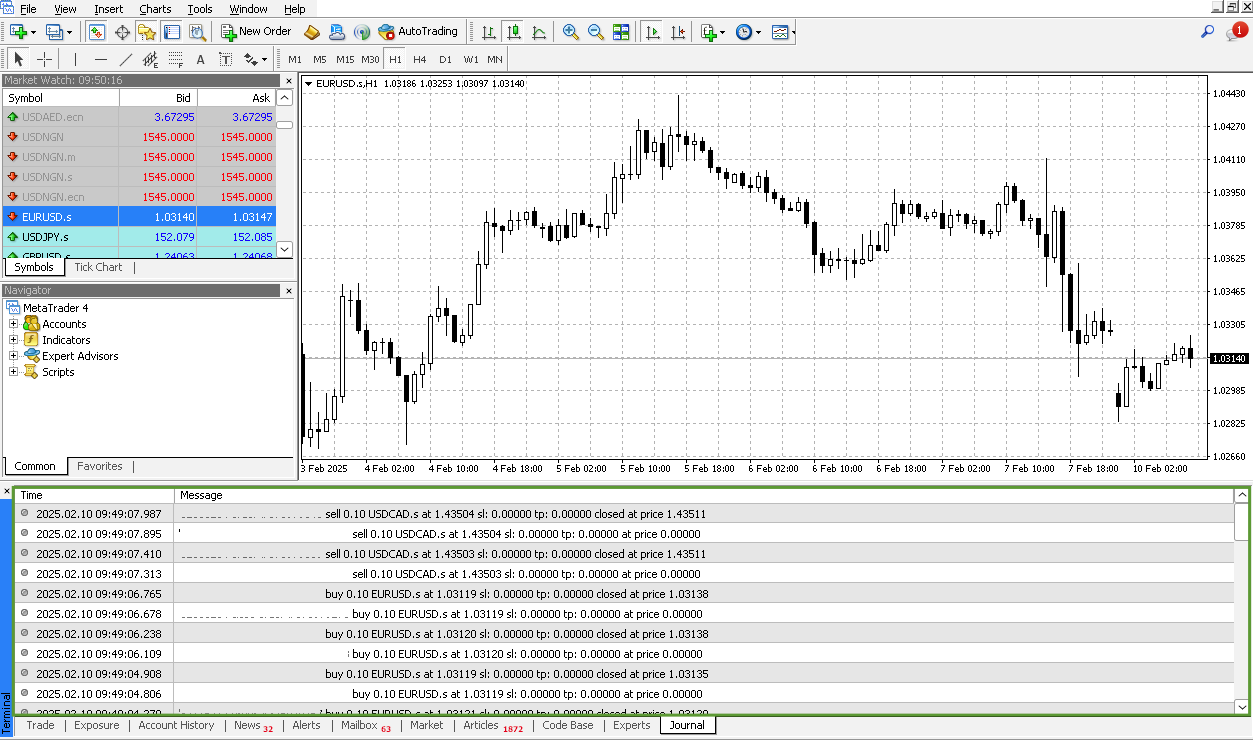Toggle AutoTrading on the toolbar
The width and height of the screenshot is (1253, 740).
tap(418, 32)
